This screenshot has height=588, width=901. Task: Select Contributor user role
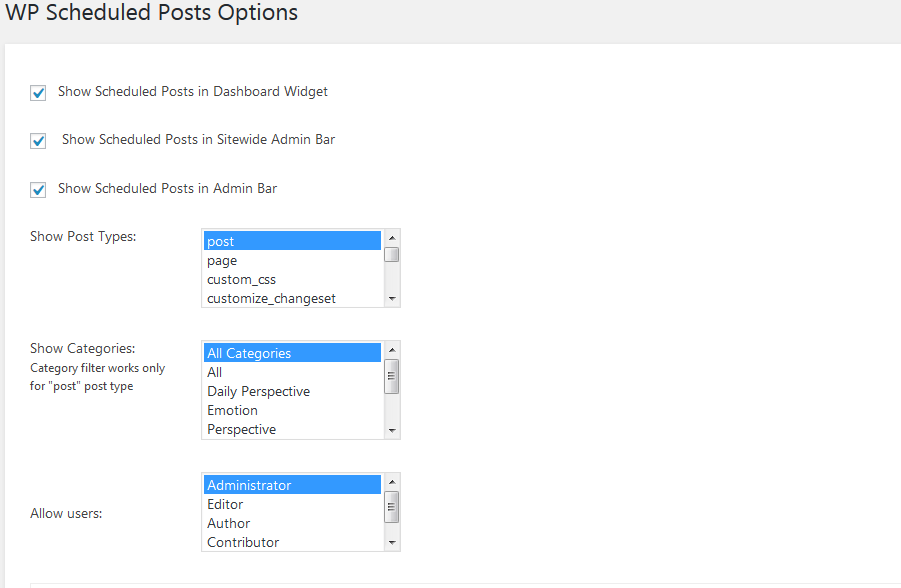point(243,543)
